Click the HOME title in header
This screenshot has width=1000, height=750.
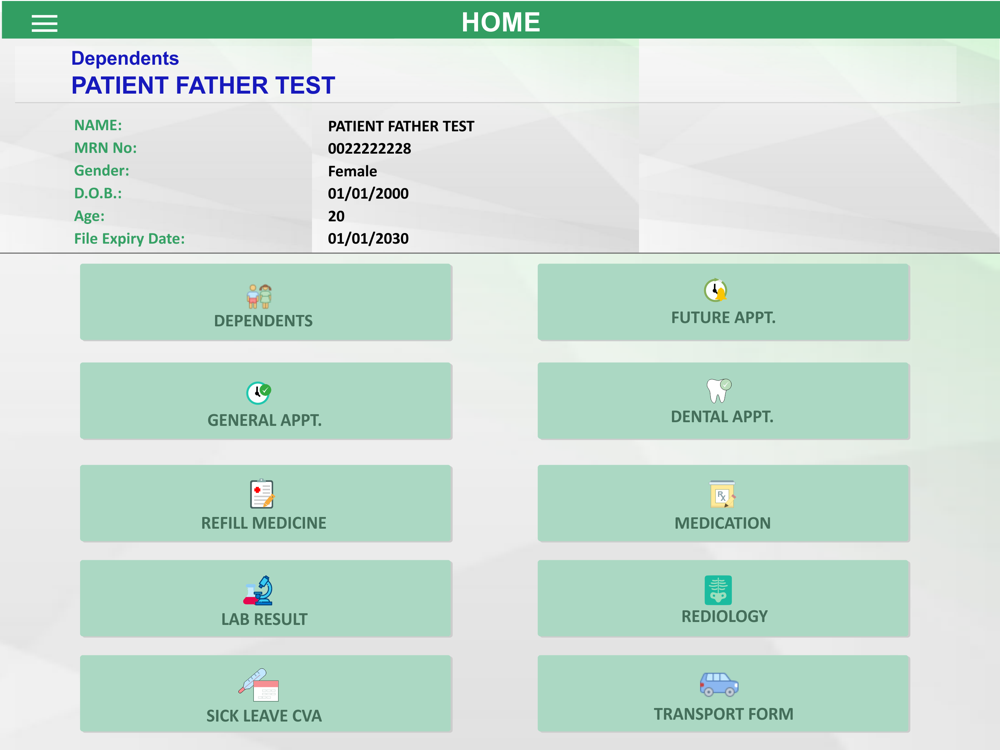coord(501,22)
